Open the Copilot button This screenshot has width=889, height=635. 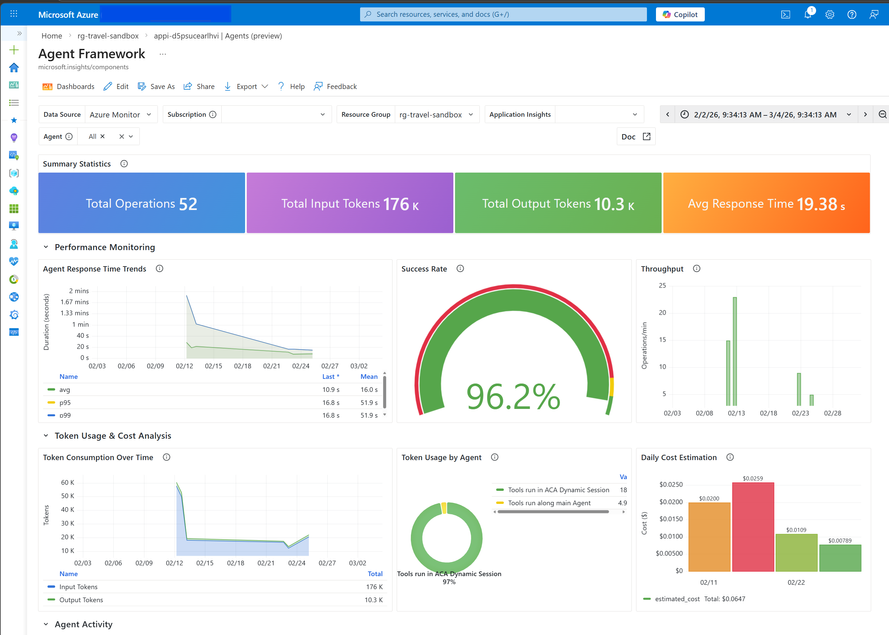pyautogui.click(x=680, y=15)
